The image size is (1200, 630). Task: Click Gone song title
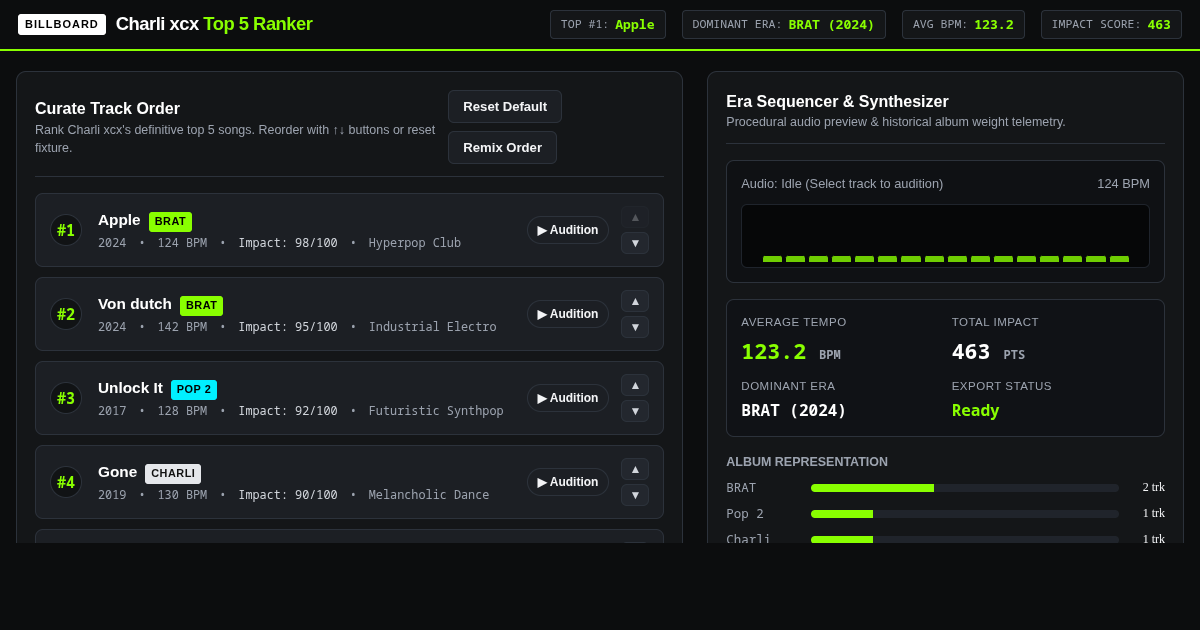(117, 472)
